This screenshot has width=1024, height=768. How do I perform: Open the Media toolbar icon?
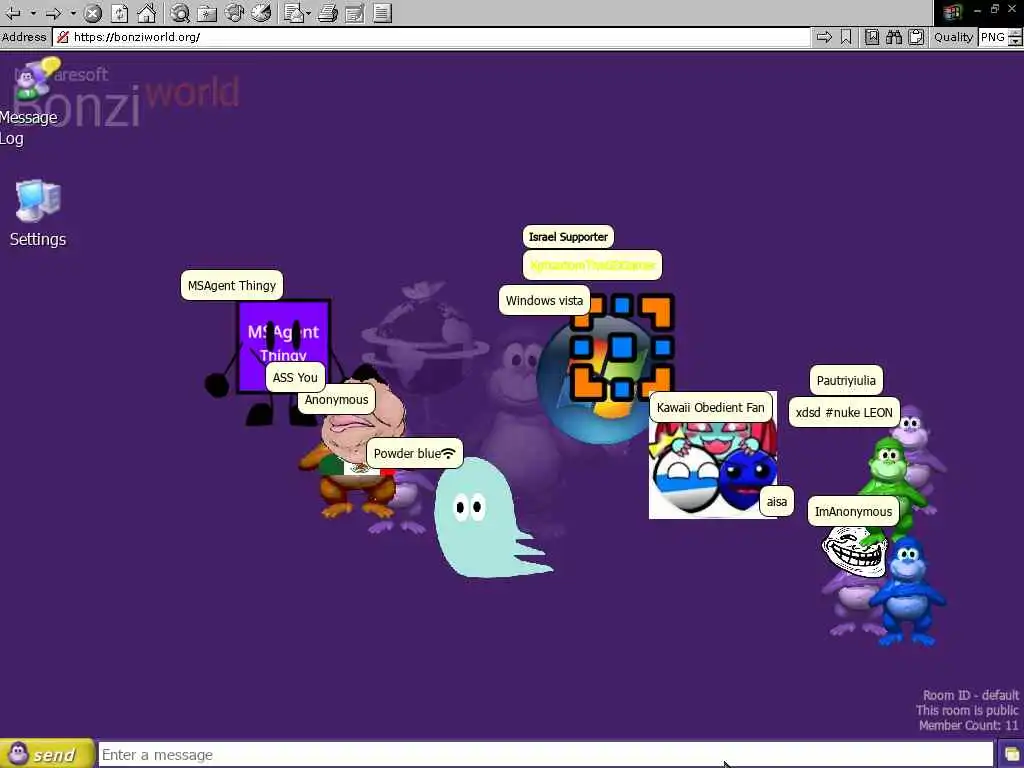click(234, 12)
